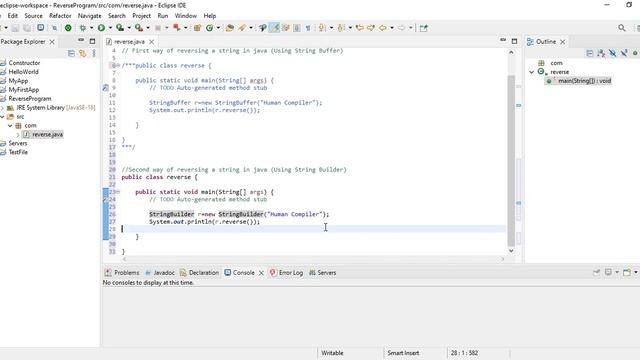Screen dimensions: 640x360
Task: Toggle Hide Fields in Outline view
Action: pos(612,53)
